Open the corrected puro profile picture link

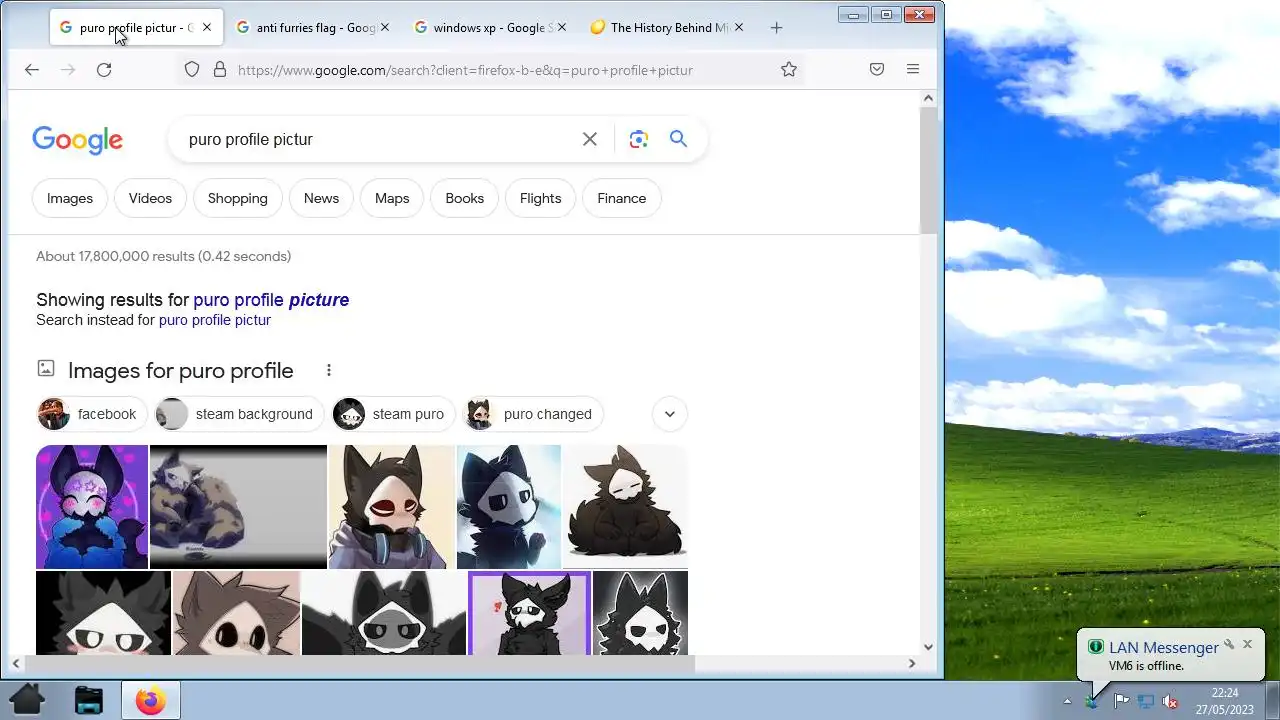tap(271, 300)
